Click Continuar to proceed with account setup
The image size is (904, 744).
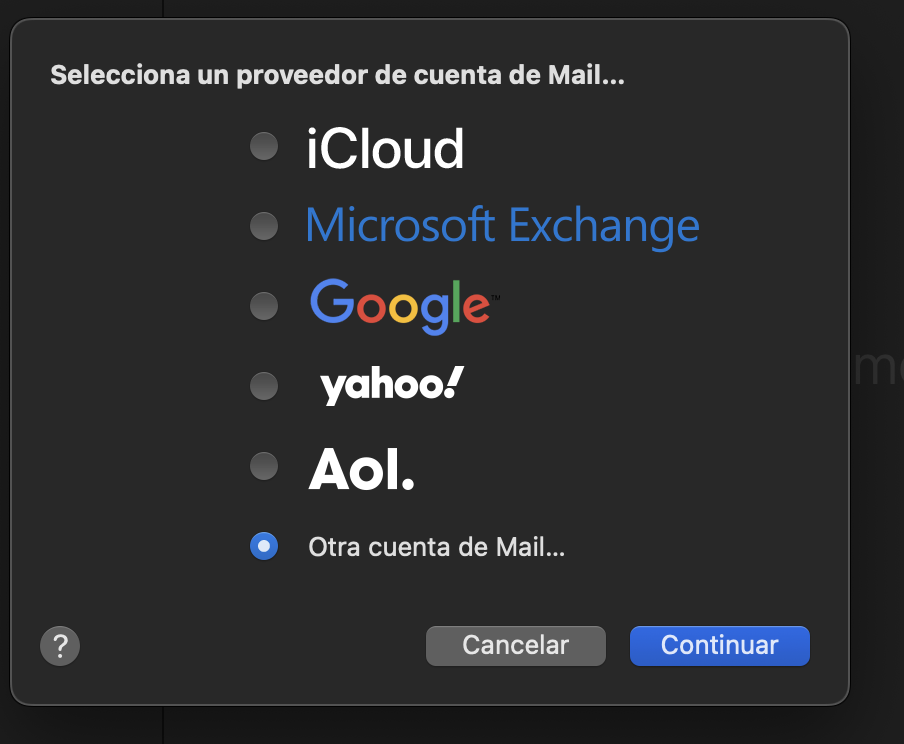pyautogui.click(x=719, y=645)
